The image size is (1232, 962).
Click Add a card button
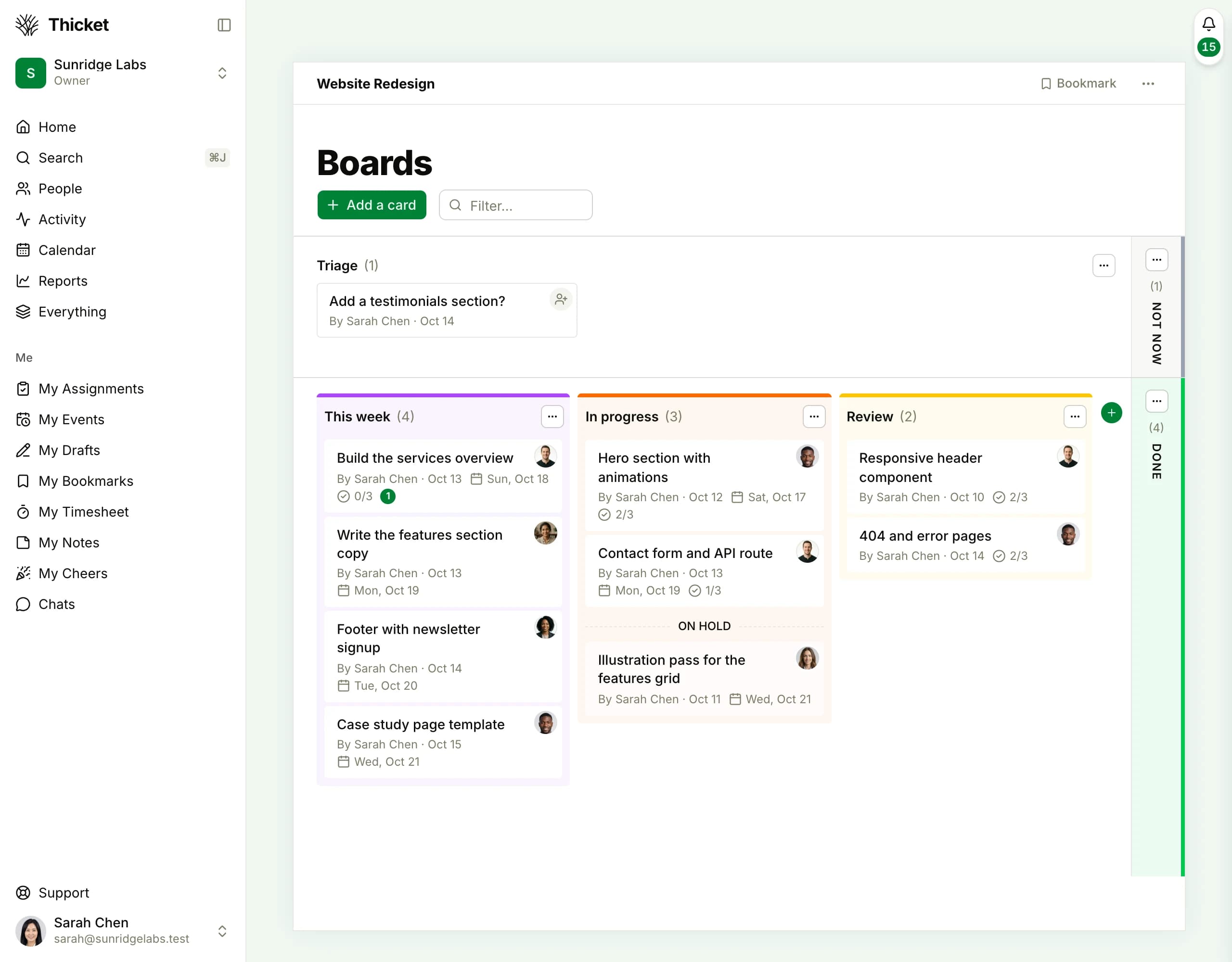click(372, 205)
